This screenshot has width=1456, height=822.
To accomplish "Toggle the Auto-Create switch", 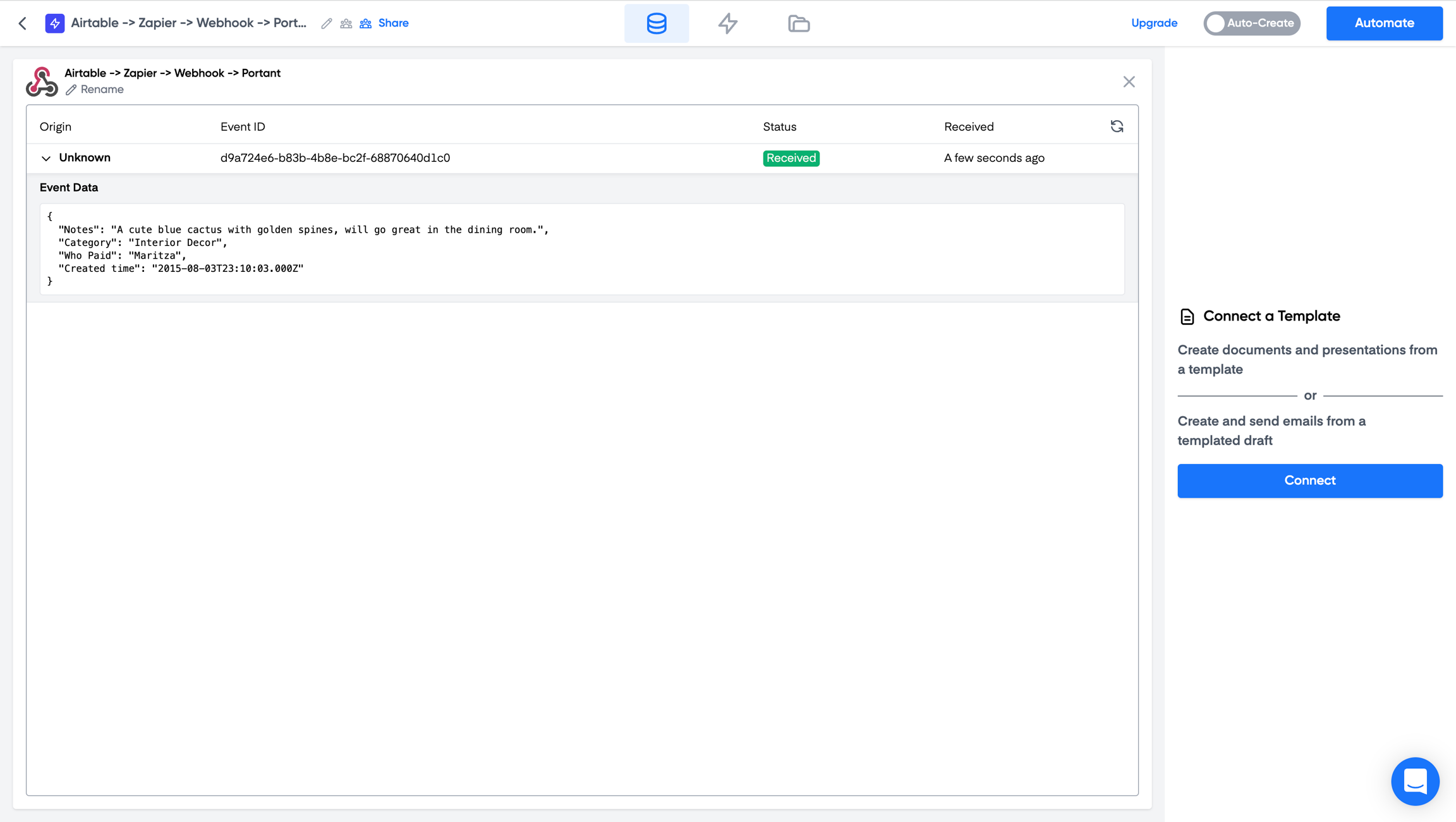I will [x=1251, y=23].
